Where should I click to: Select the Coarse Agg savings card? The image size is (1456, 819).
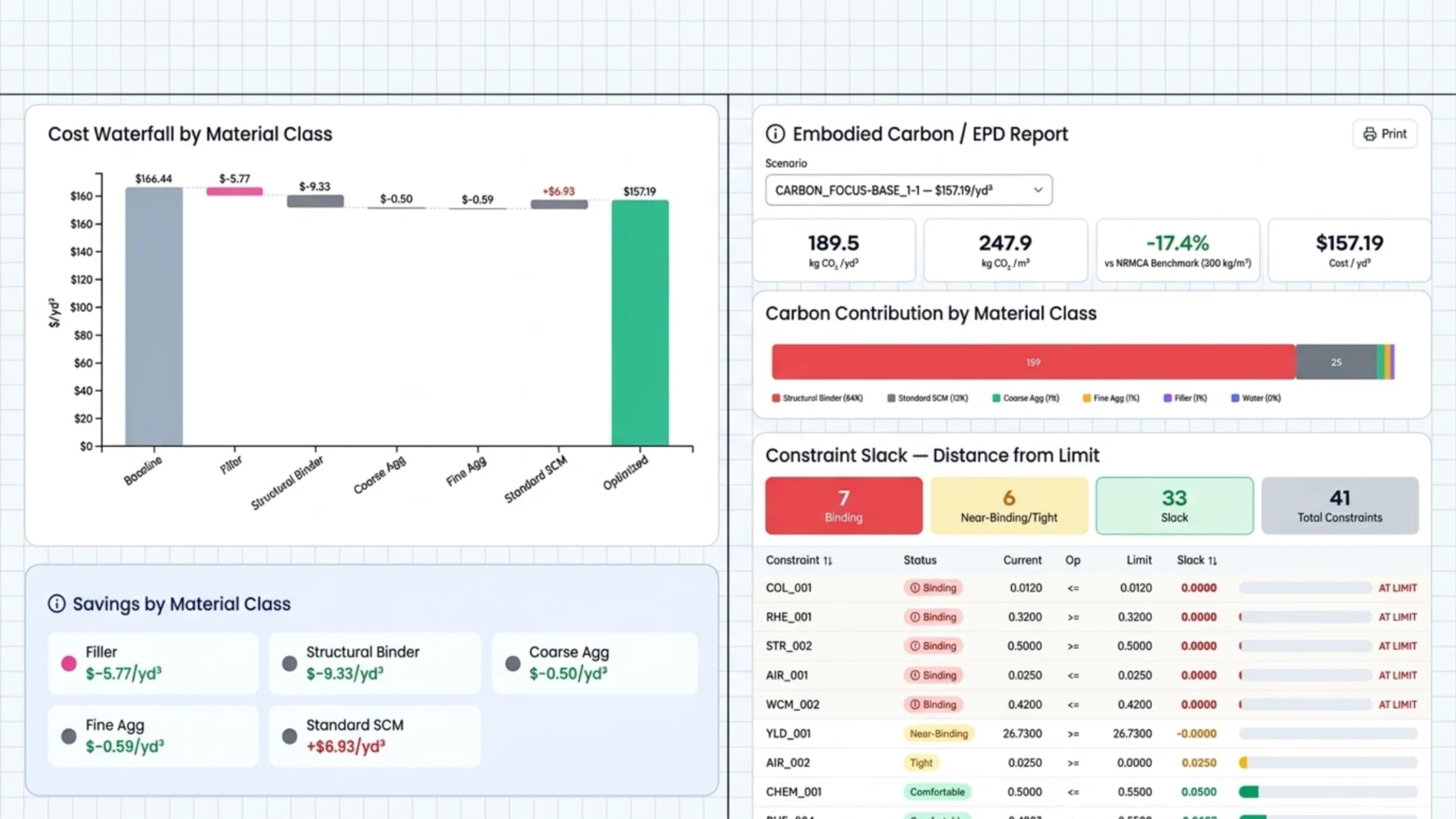click(x=595, y=663)
